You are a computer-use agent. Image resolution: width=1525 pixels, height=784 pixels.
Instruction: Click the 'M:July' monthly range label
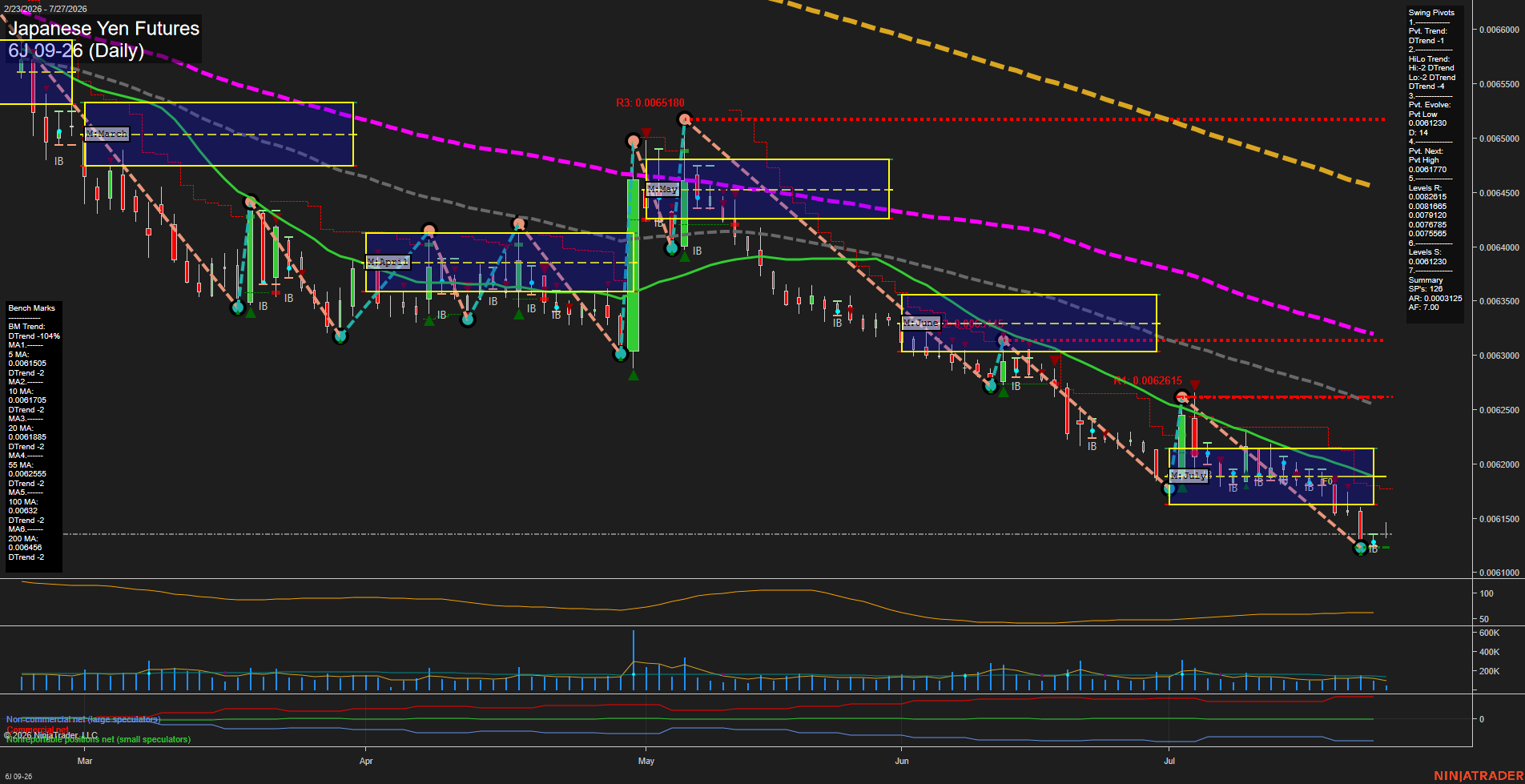coord(1189,476)
